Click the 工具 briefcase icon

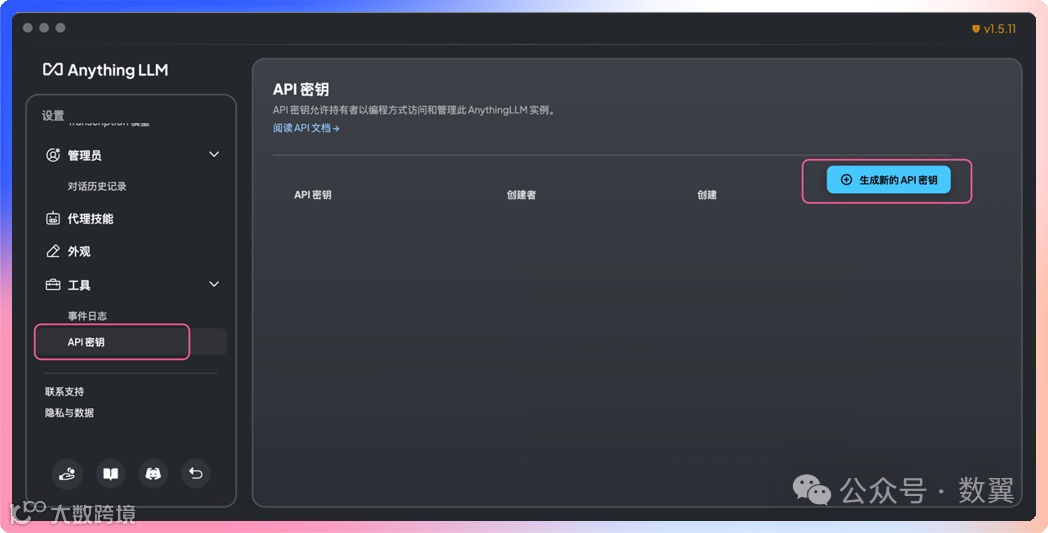point(53,285)
